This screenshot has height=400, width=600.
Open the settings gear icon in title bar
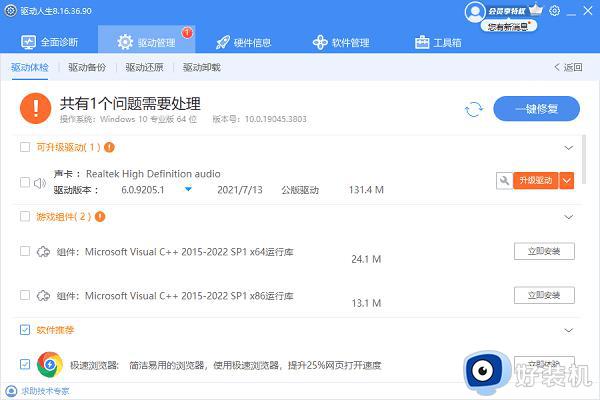[x=554, y=11]
